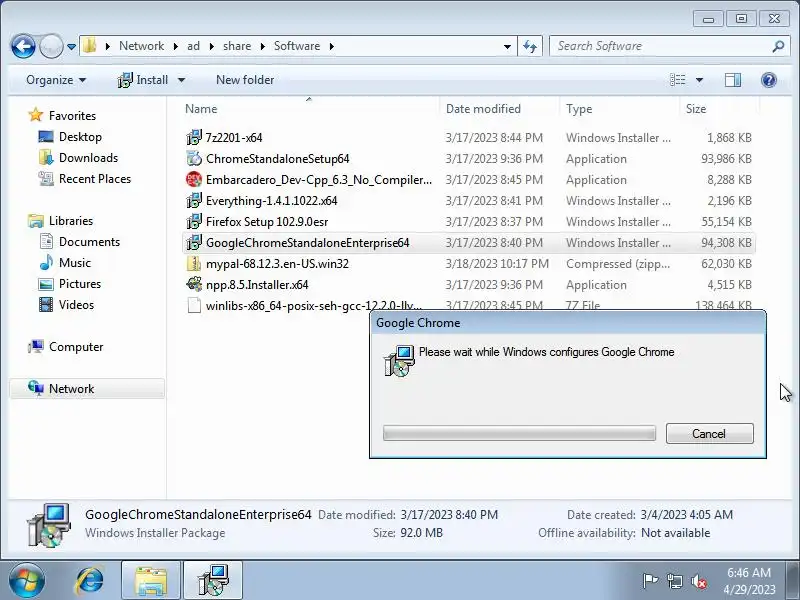The image size is (800, 600).
Task: Select Libraries in navigation pane
Action: point(70,221)
